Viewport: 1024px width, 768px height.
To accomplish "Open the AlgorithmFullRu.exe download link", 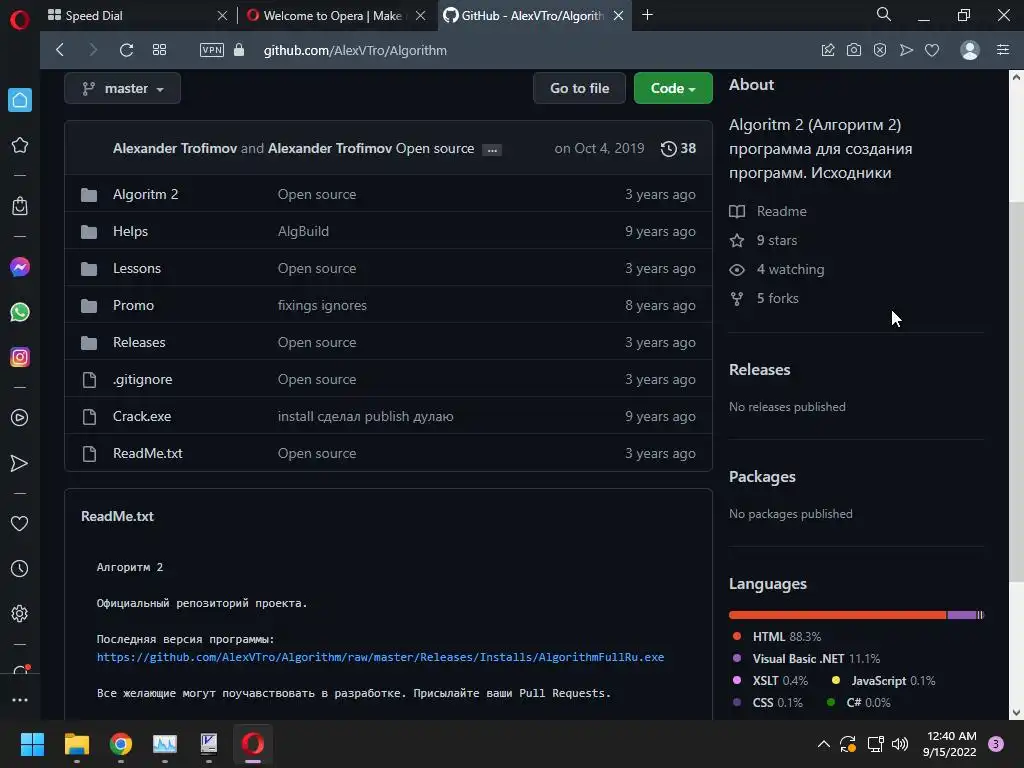I will coord(380,657).
